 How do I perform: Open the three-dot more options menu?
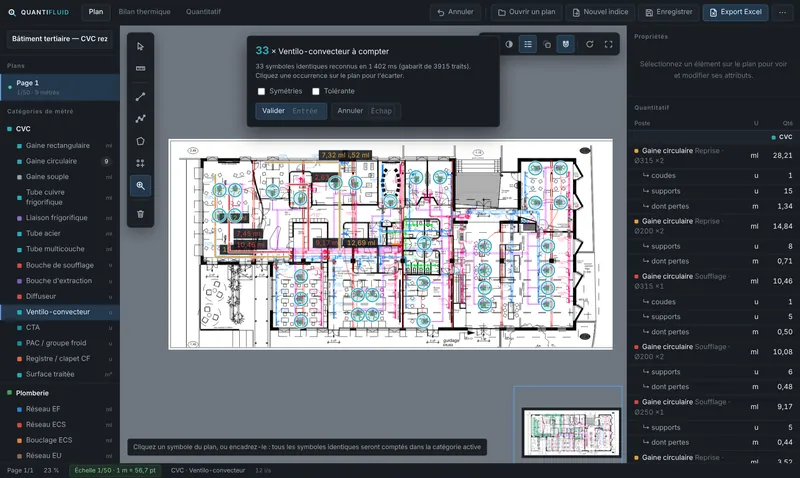coord(782,12)
